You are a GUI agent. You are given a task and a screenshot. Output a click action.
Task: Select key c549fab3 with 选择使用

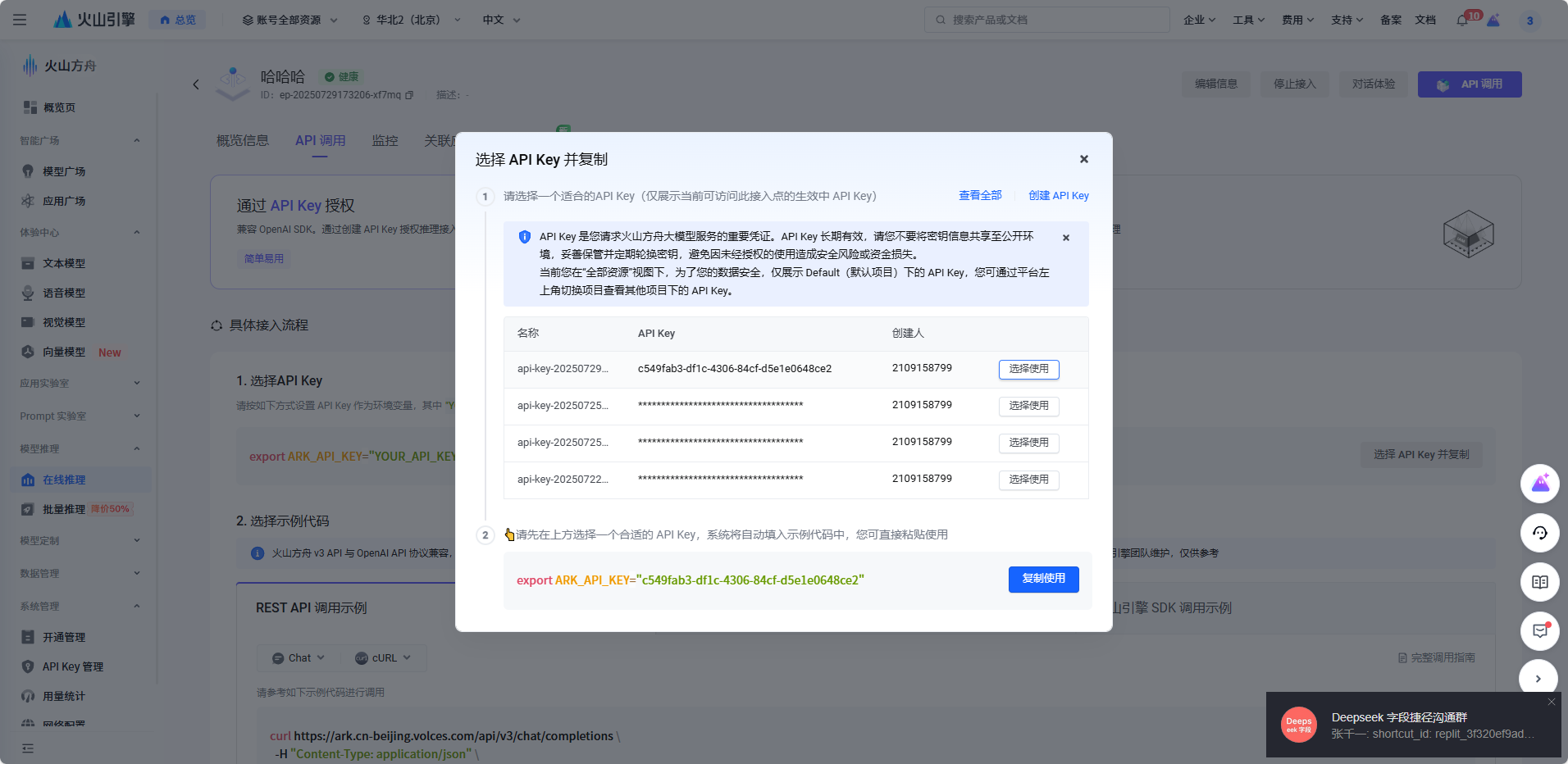tap(1028, 369)
